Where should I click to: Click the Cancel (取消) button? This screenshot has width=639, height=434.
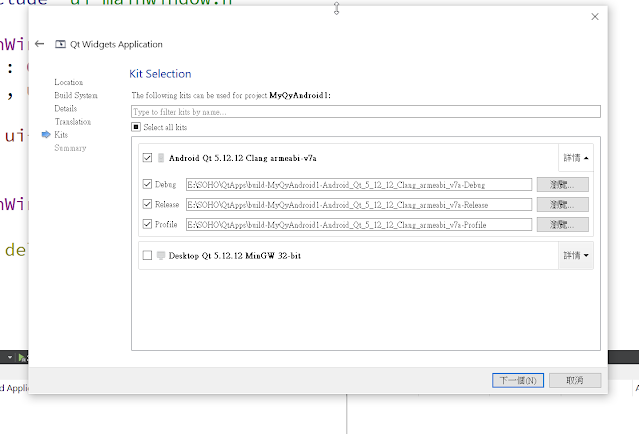point(575,381)
